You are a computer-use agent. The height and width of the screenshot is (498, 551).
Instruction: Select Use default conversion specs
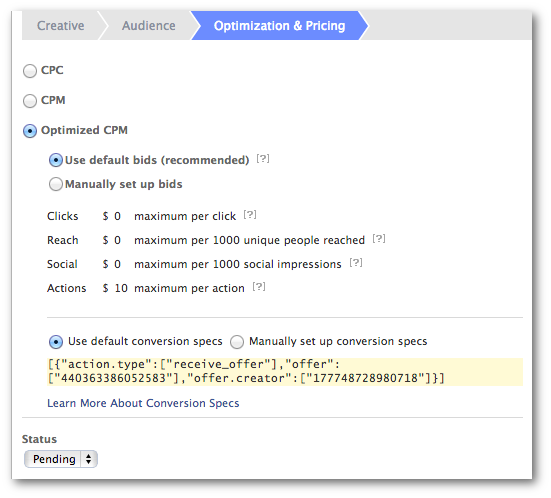pyautogui.click(x=56, y=342)
